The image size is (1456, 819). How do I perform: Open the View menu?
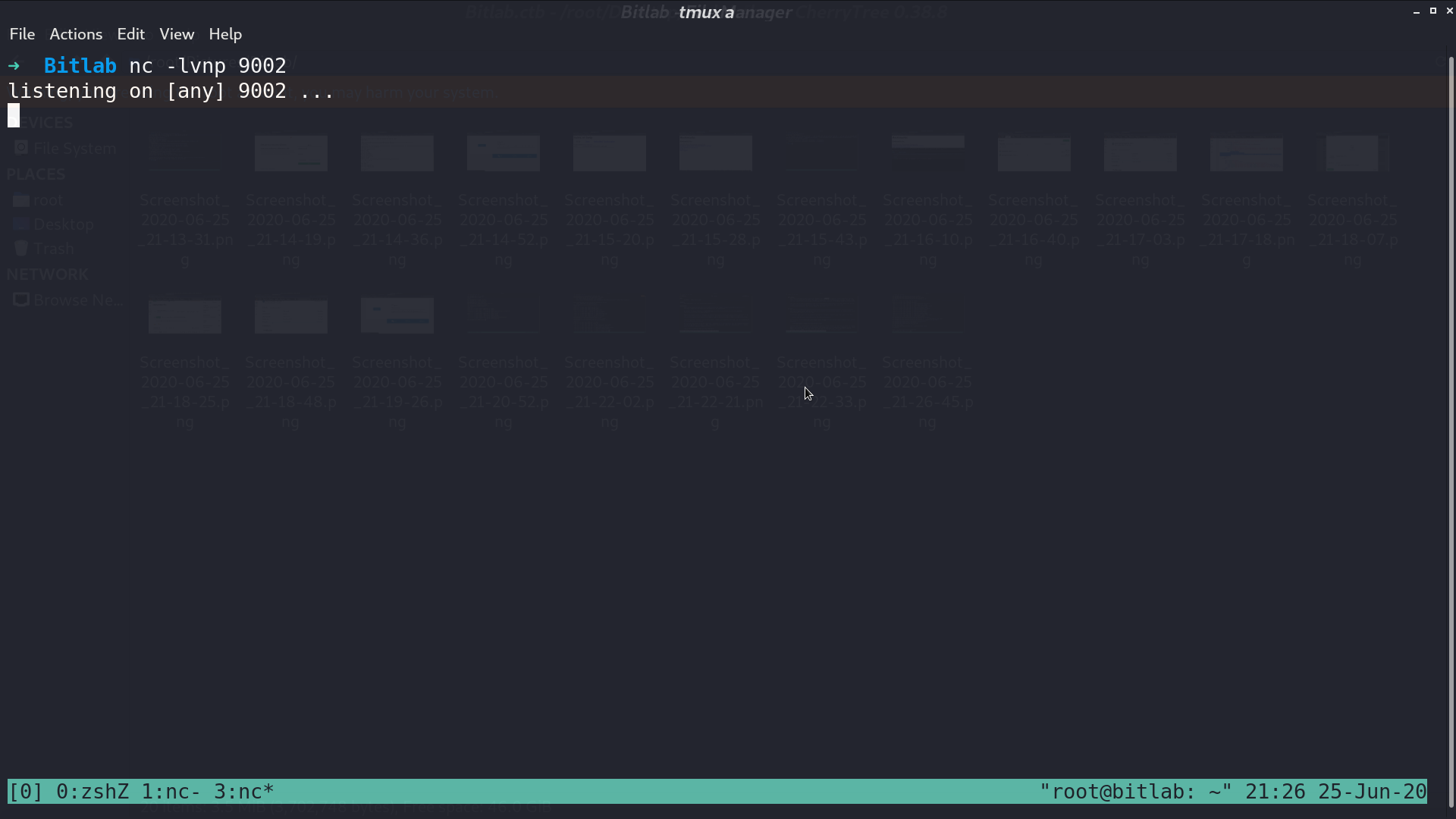click(x=177, y=34)
